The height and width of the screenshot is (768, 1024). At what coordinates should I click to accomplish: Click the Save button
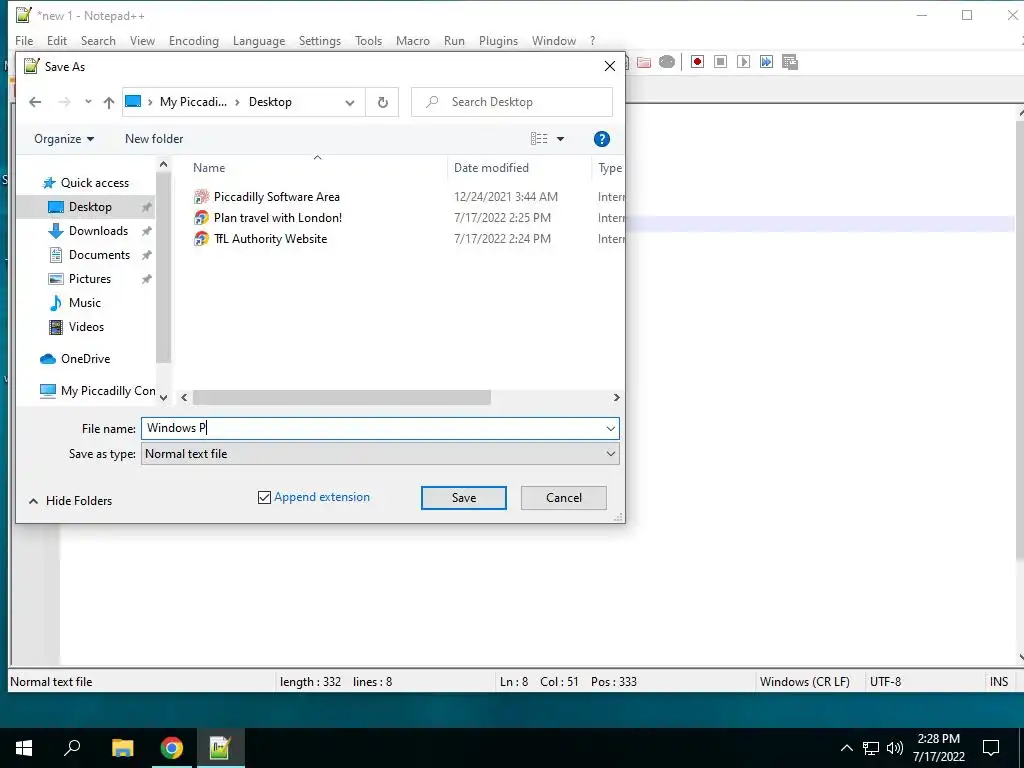point(464,498)
